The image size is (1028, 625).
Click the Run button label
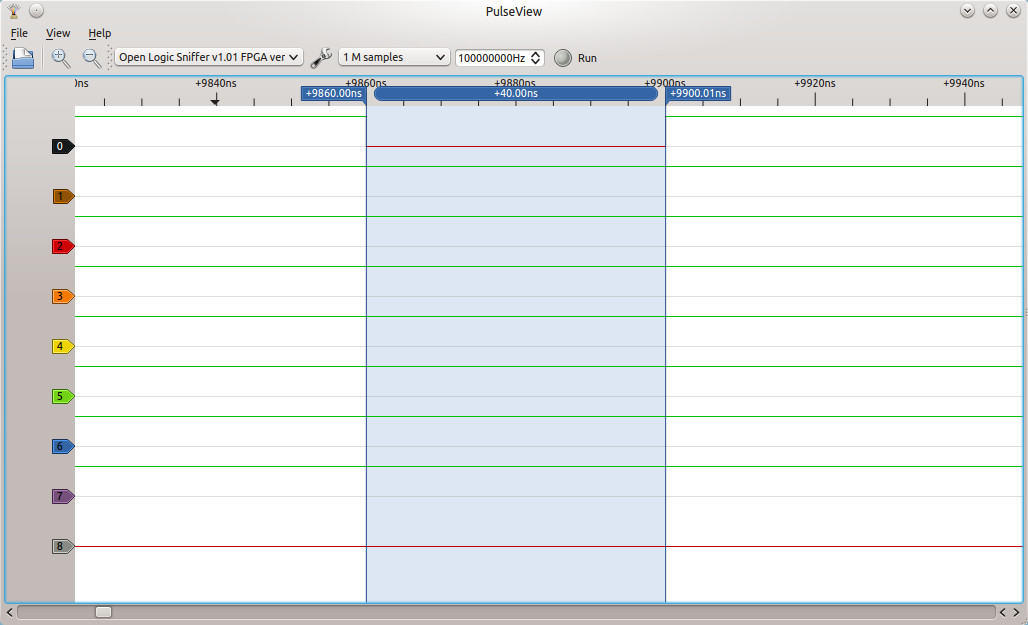587,58
